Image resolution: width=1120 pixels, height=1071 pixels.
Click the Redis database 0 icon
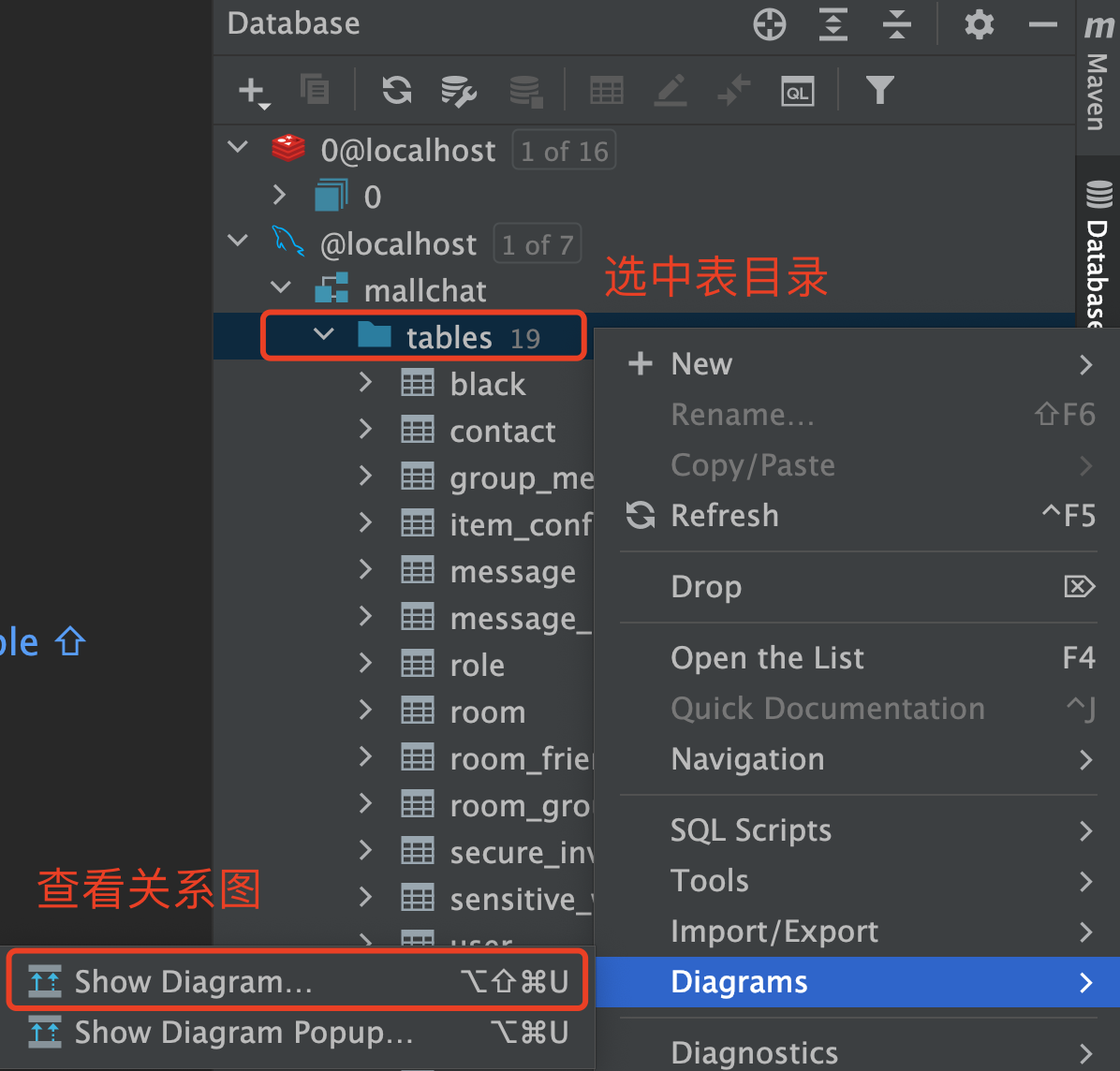click(332, 195)
